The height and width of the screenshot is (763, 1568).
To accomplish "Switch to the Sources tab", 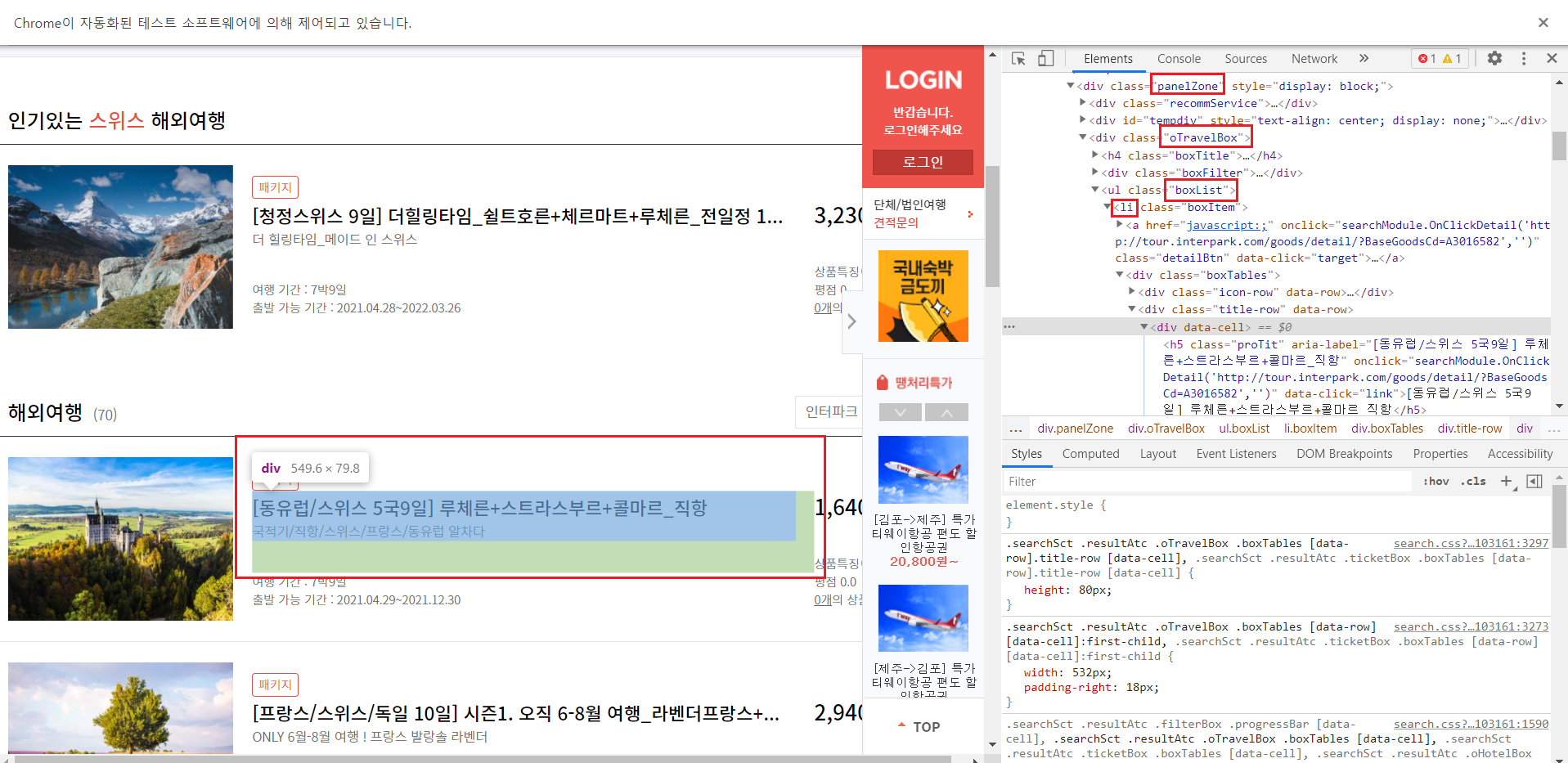I will pos(1246,59).
